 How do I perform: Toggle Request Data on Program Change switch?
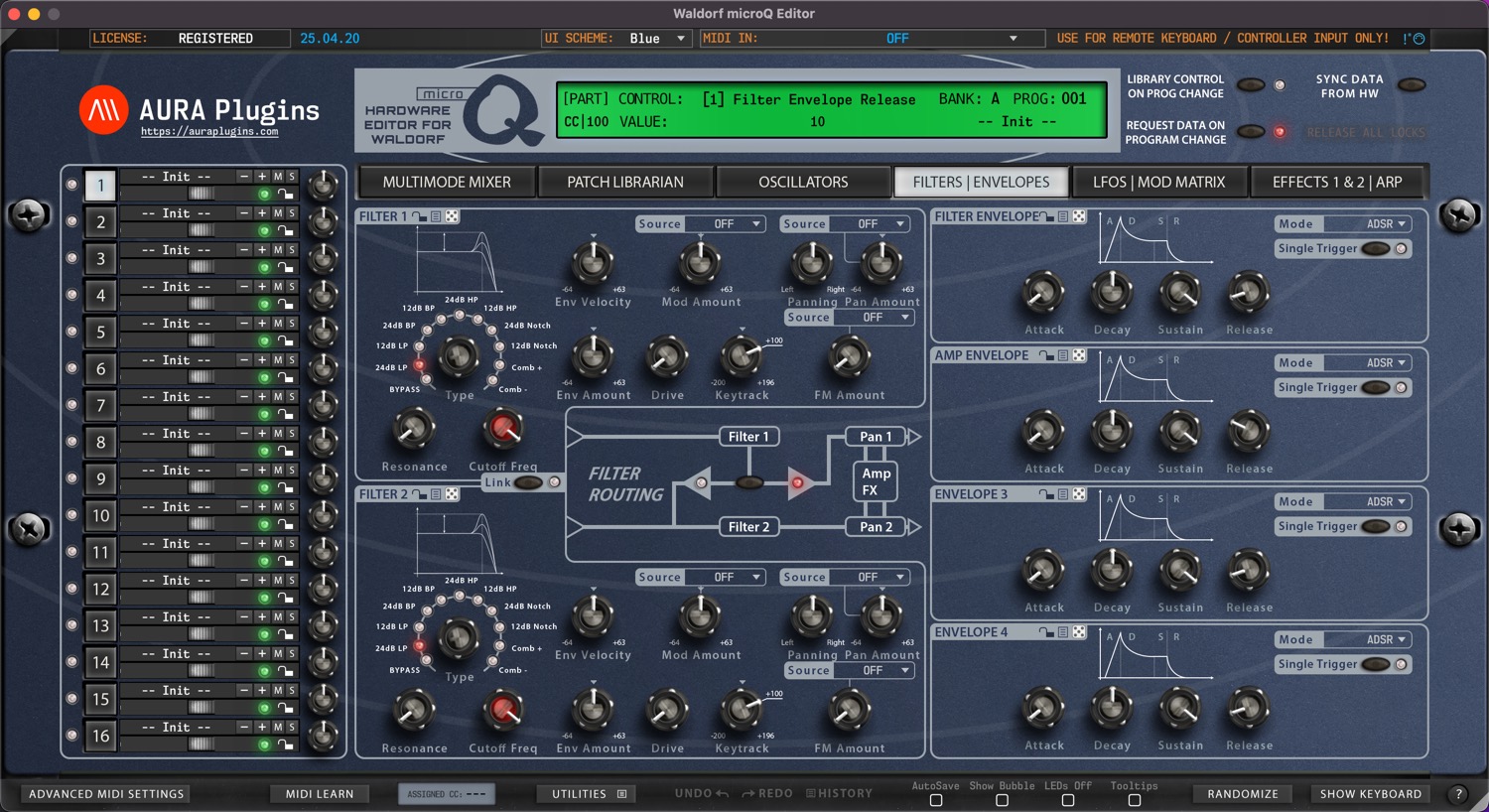pyautogui.click(x=1251, y=131)
